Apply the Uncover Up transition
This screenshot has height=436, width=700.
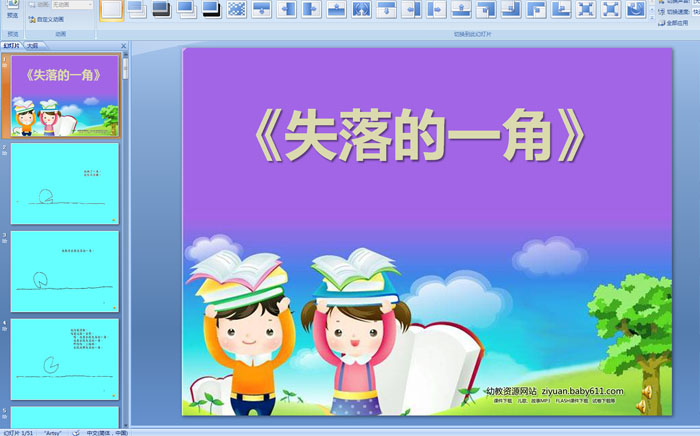pos(462,9)
